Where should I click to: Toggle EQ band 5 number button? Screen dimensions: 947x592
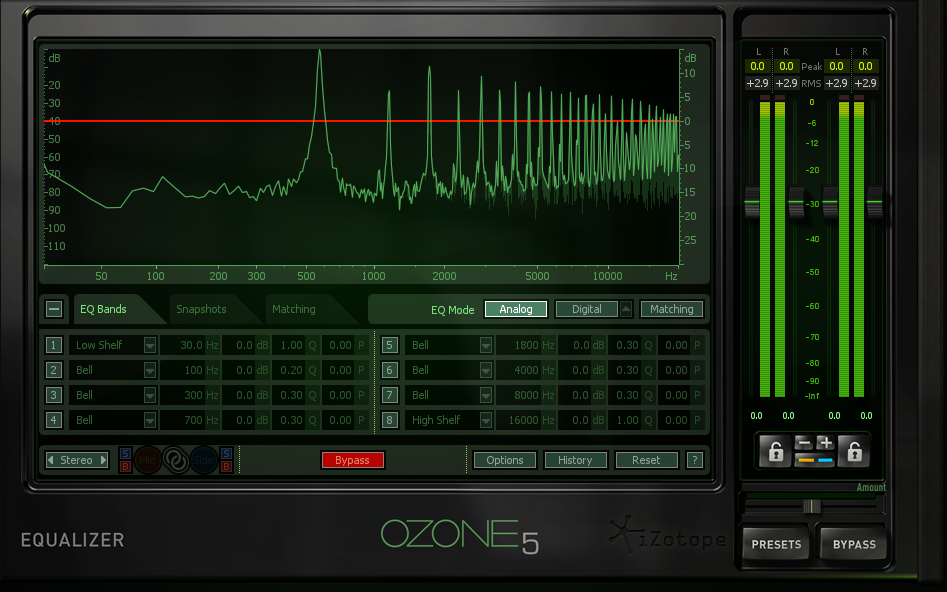pos(390,345)
